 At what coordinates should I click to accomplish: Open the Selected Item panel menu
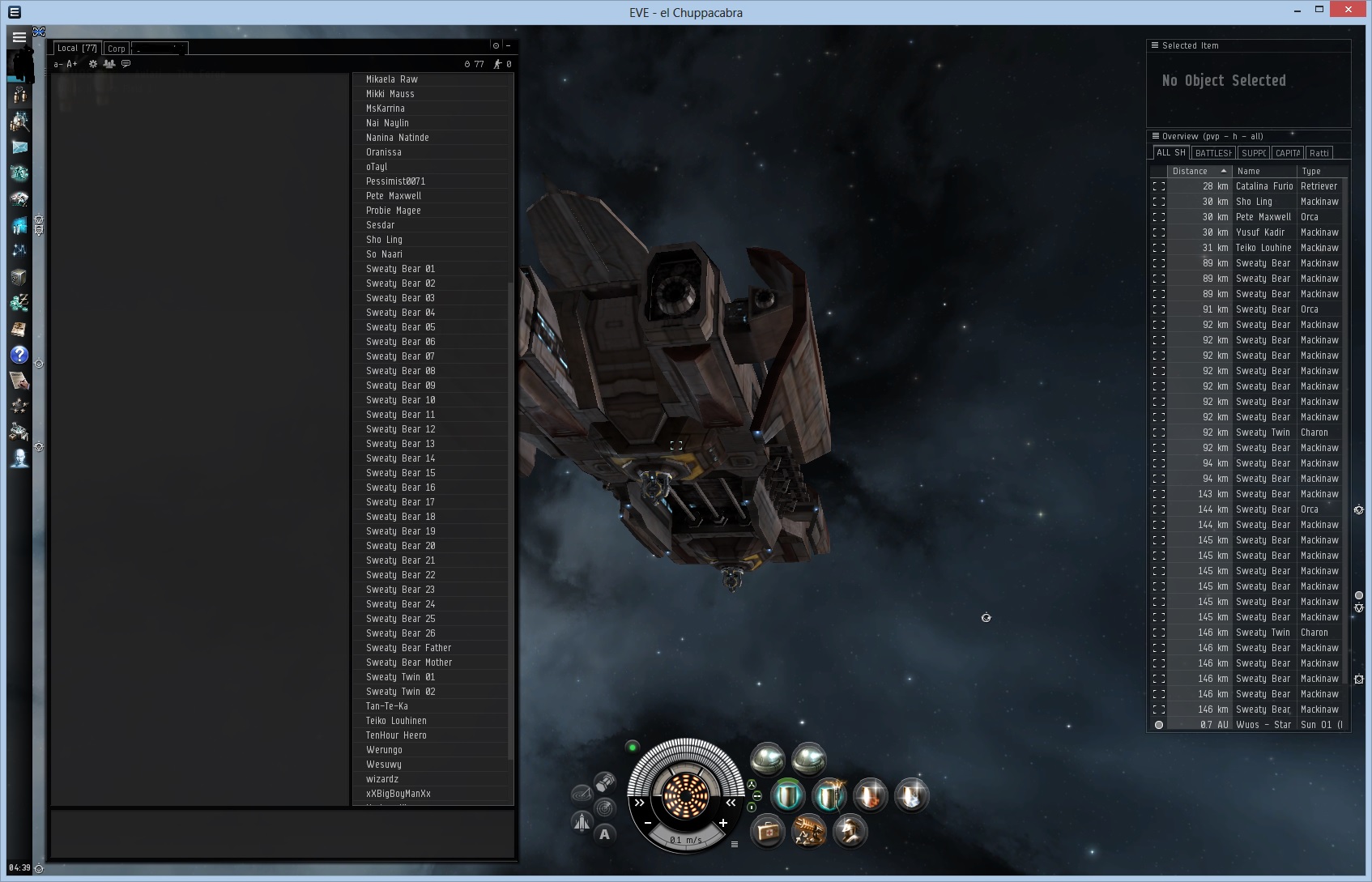[x=1154, y=45]
